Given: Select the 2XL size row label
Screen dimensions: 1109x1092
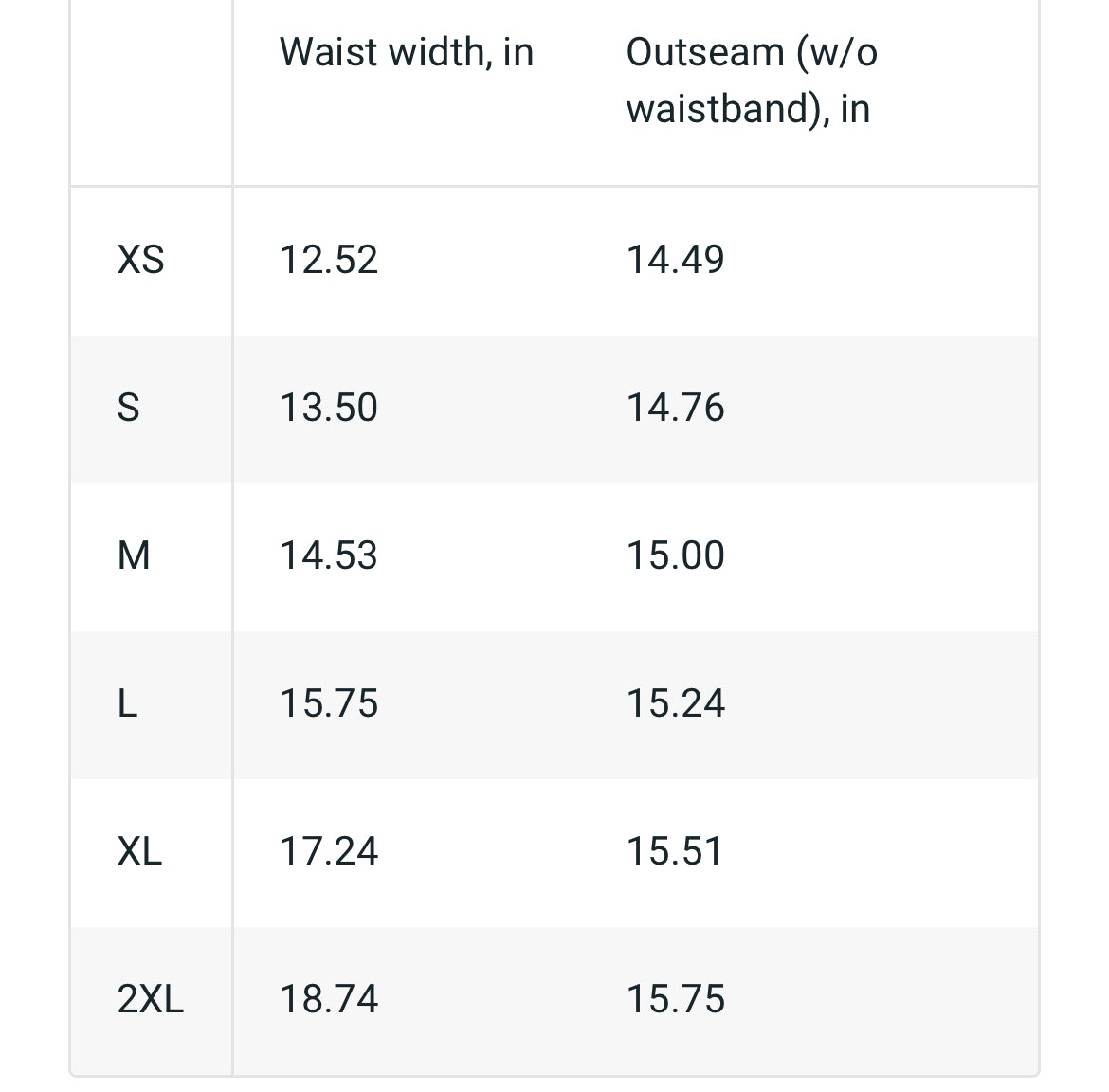Looking at the screenshot, I should tap(151, 999).
